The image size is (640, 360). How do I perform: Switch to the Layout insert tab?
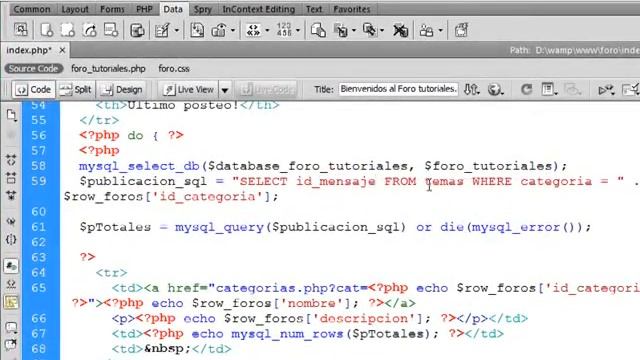click(75, 9)
